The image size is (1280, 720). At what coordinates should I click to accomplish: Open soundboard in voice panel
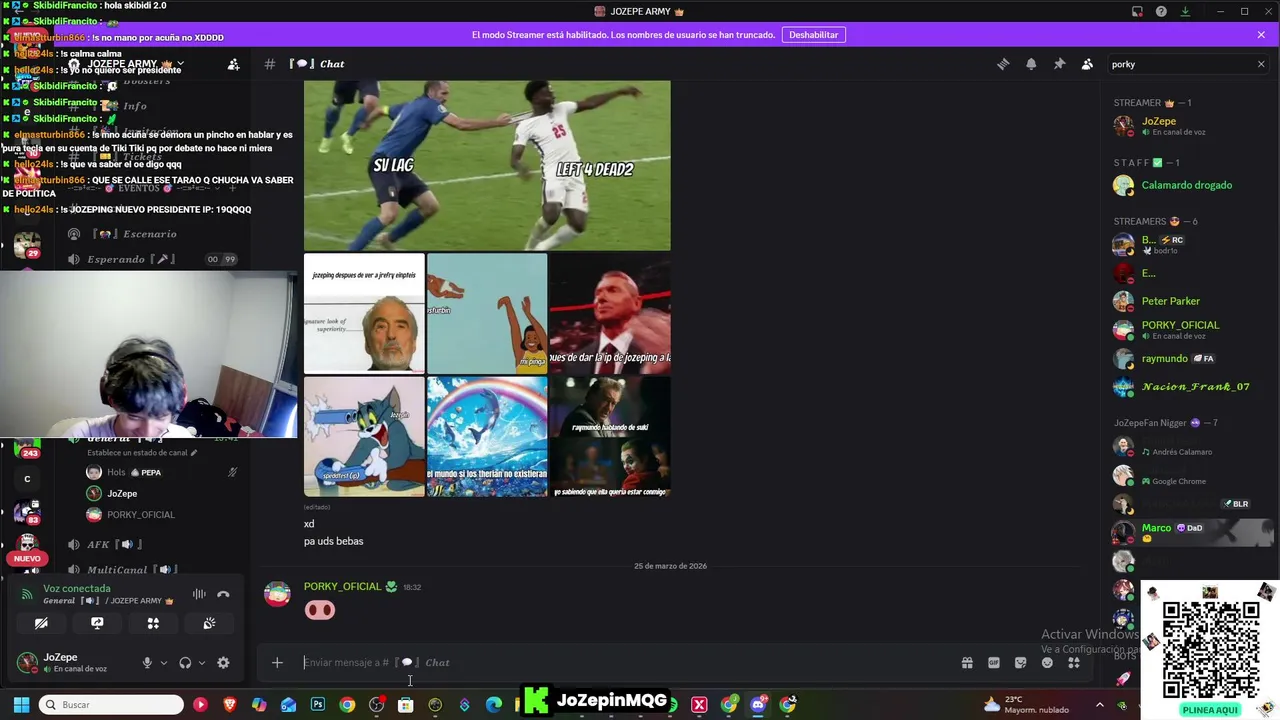pyautogui.click(x=209, y=623)
